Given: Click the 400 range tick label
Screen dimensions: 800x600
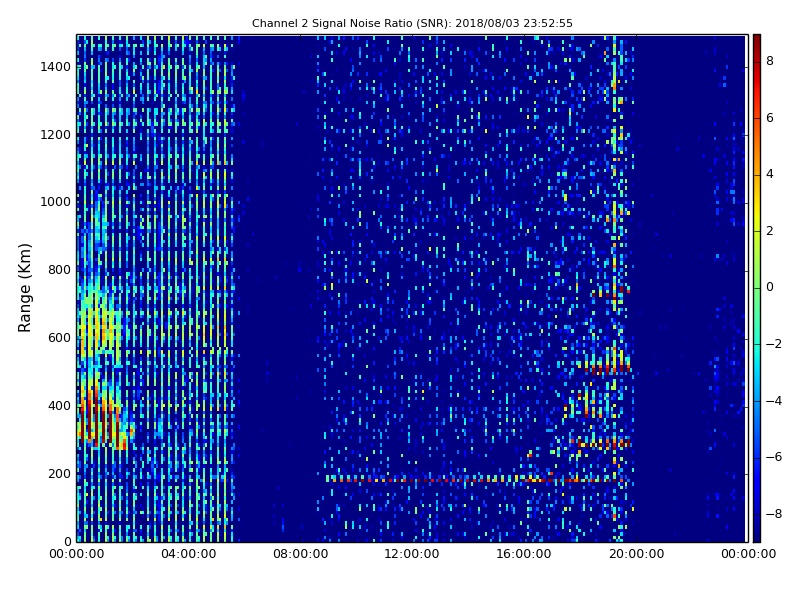Looking at the screenshot, I should coord(59,406).
